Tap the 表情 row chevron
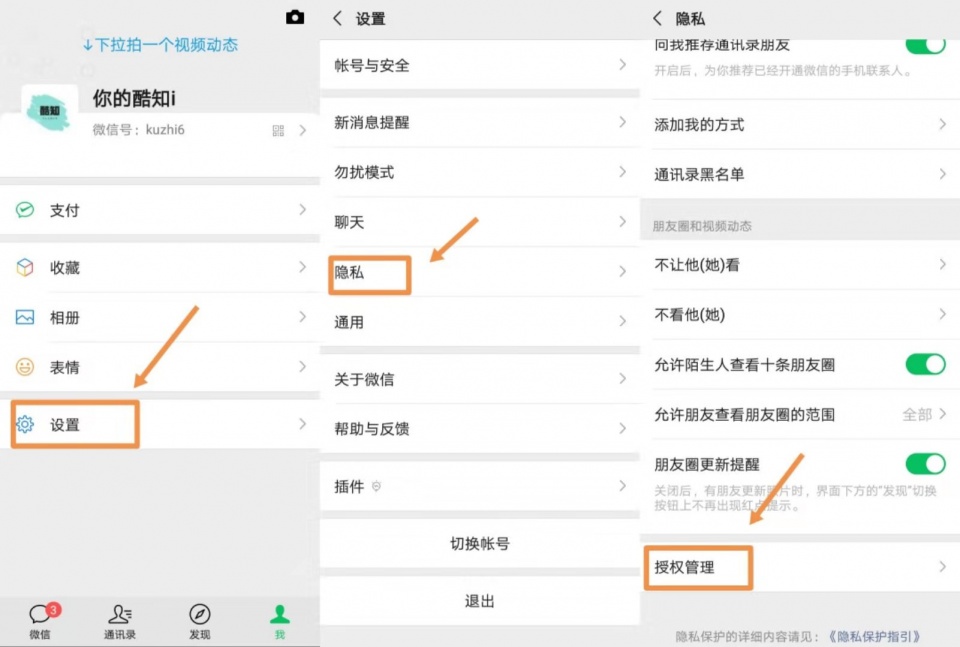Image resolution: width=960 pixels, height=647 pixels. click(x=302, y=366)
